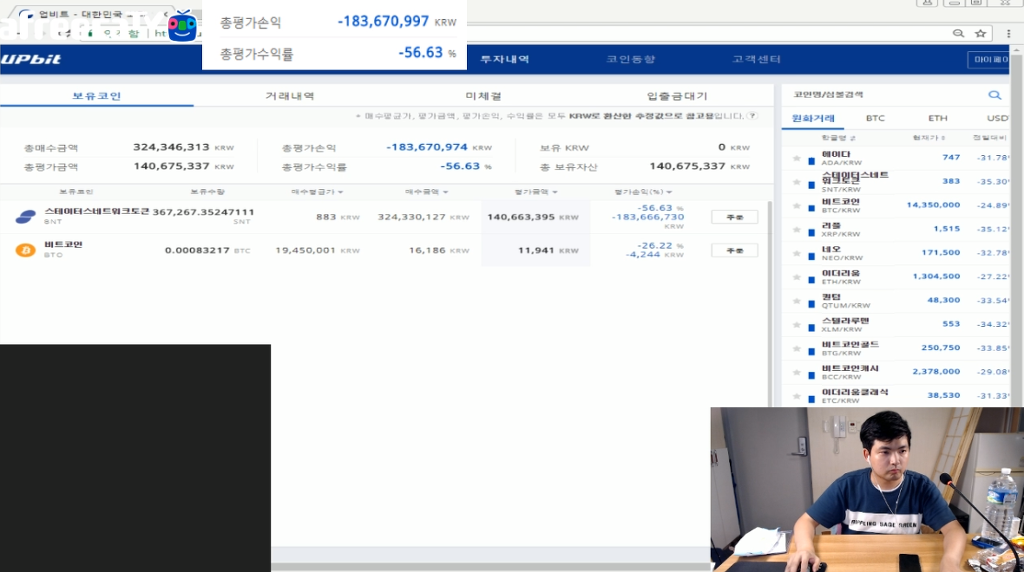Screen dimensions: 1024x572
Task: Click 주문 button for Status Network Token
Action: 735,217
